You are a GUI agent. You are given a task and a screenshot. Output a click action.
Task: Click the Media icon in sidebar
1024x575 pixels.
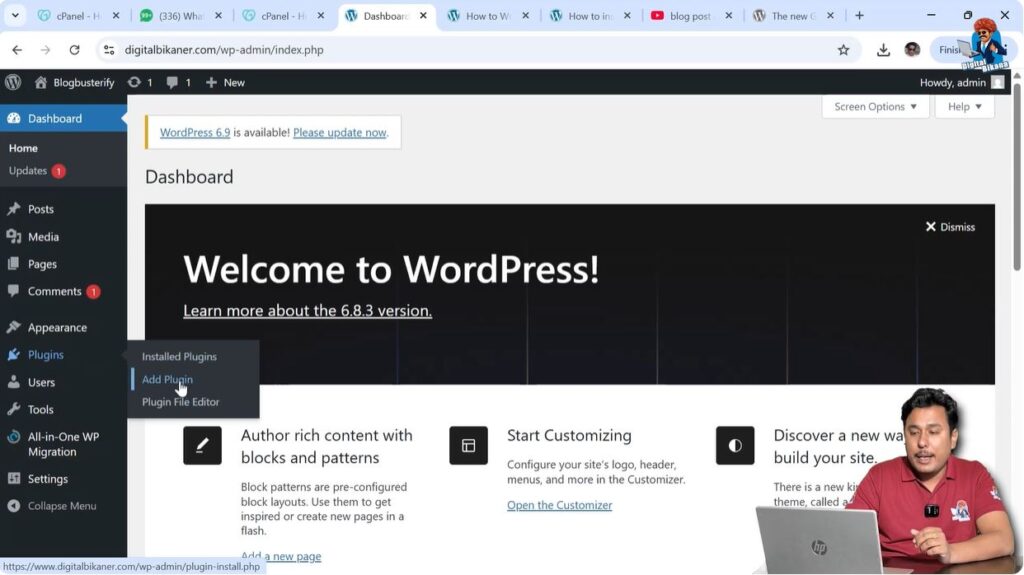click(14, 237)
